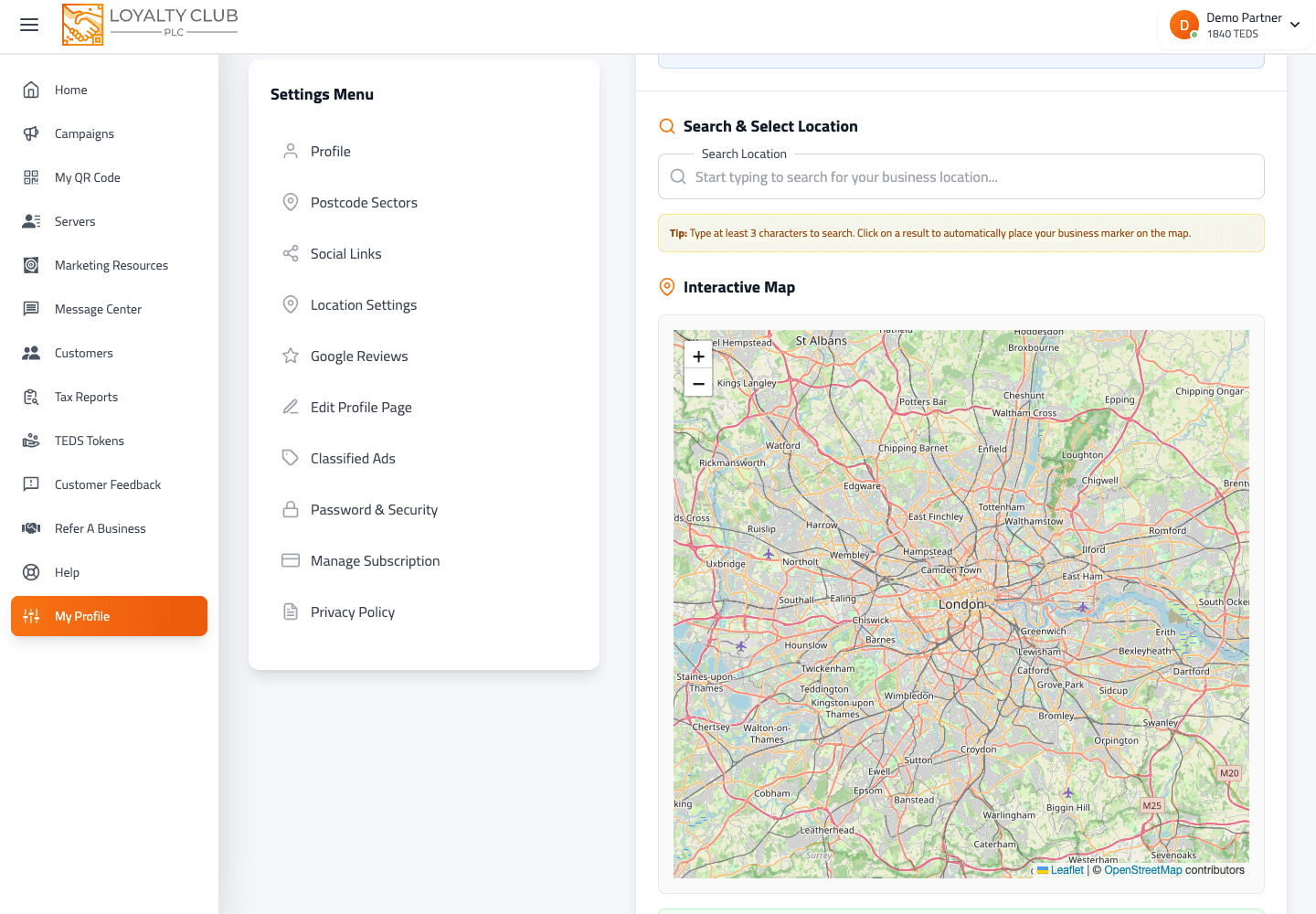The width and height of the screenshot is (1316, 914).
Task: Click the Help lifebuoy icon
Action: tap(31, 572)
